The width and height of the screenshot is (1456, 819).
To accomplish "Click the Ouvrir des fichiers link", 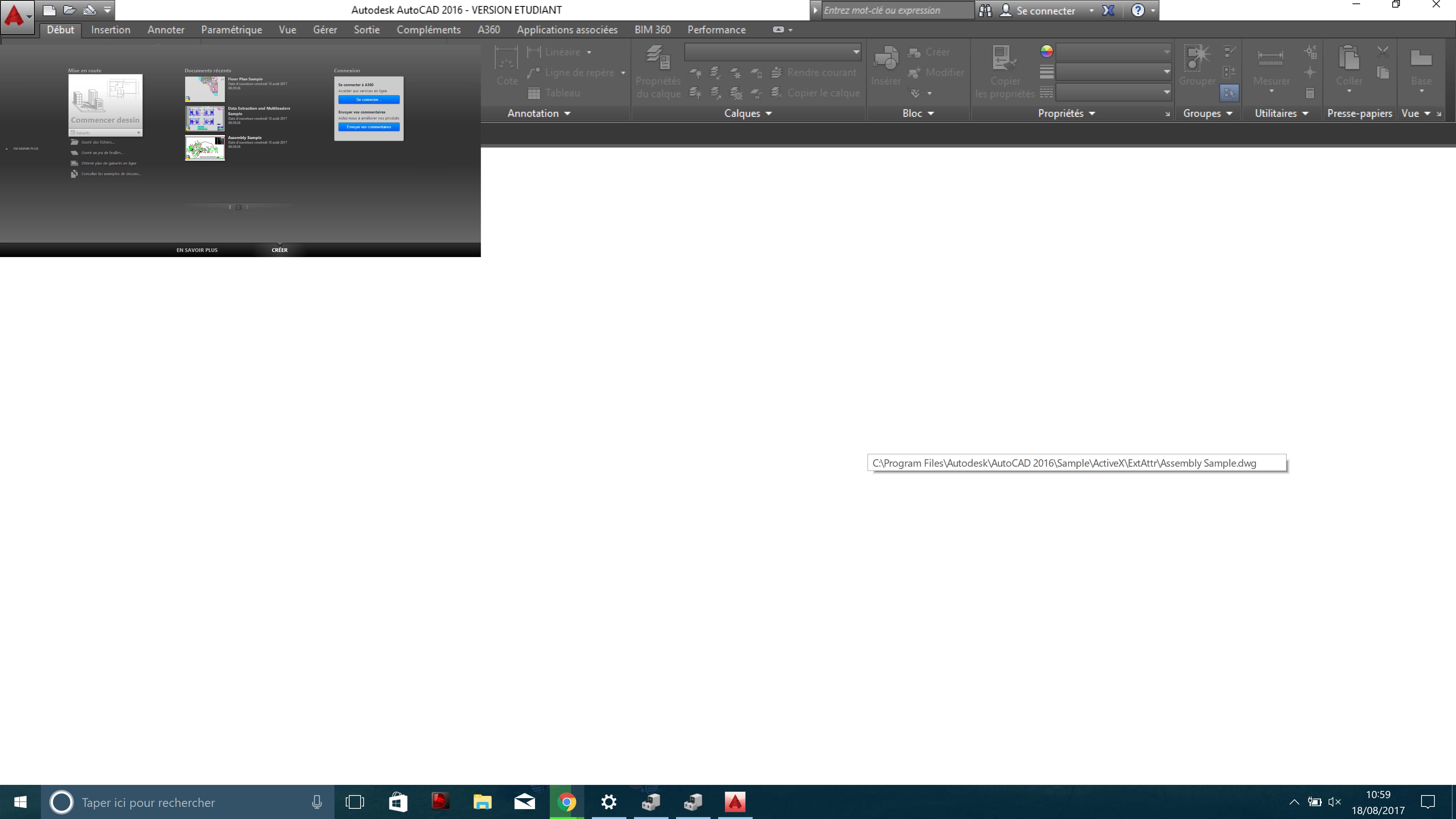I will (x=97, y=143).
